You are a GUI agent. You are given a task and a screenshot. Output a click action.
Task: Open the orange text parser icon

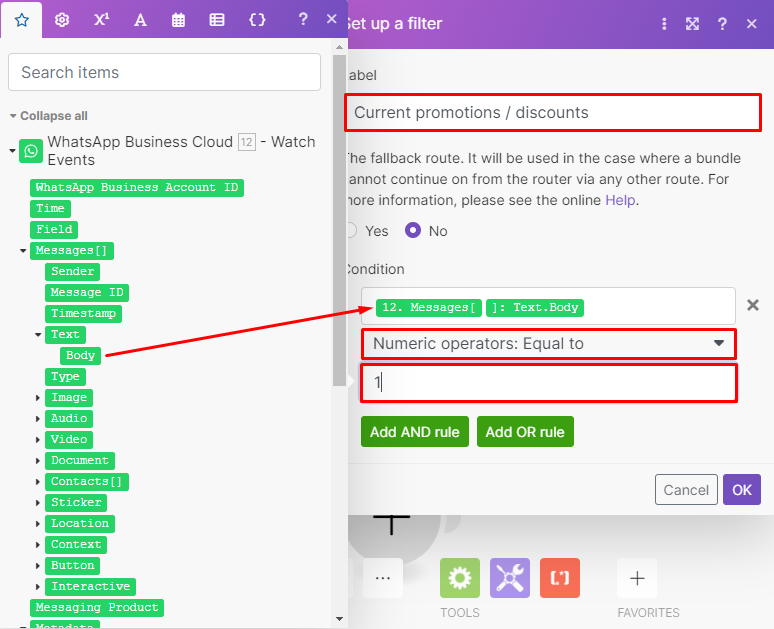(560, 578)
